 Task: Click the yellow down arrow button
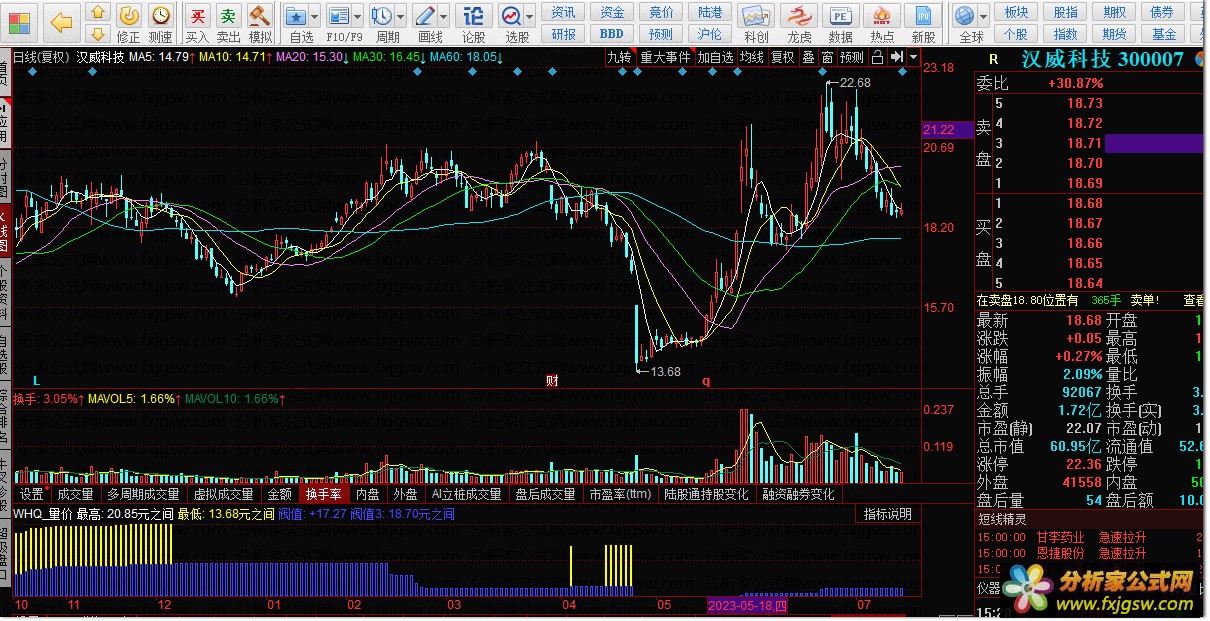pyautogui.click(x=97, y=35)
